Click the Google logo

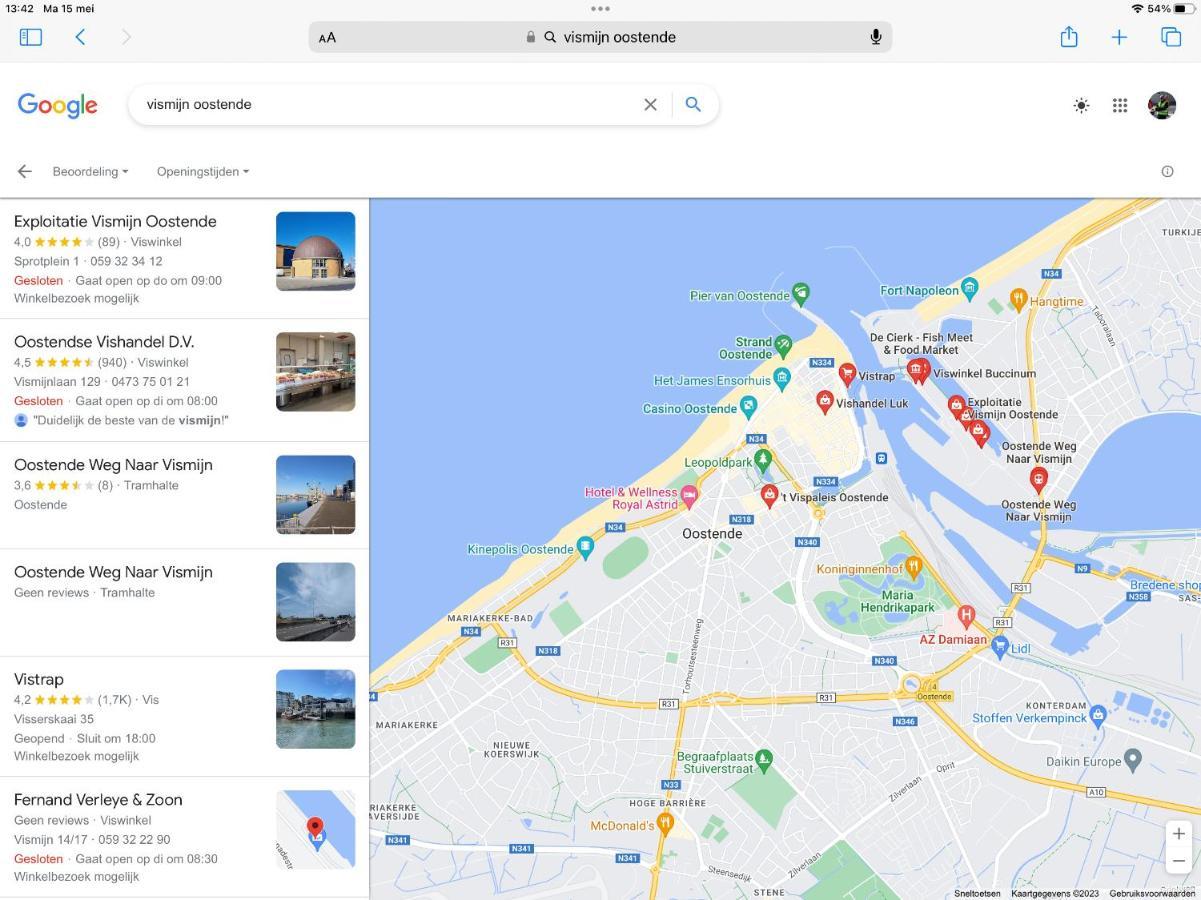pos(57,105)
